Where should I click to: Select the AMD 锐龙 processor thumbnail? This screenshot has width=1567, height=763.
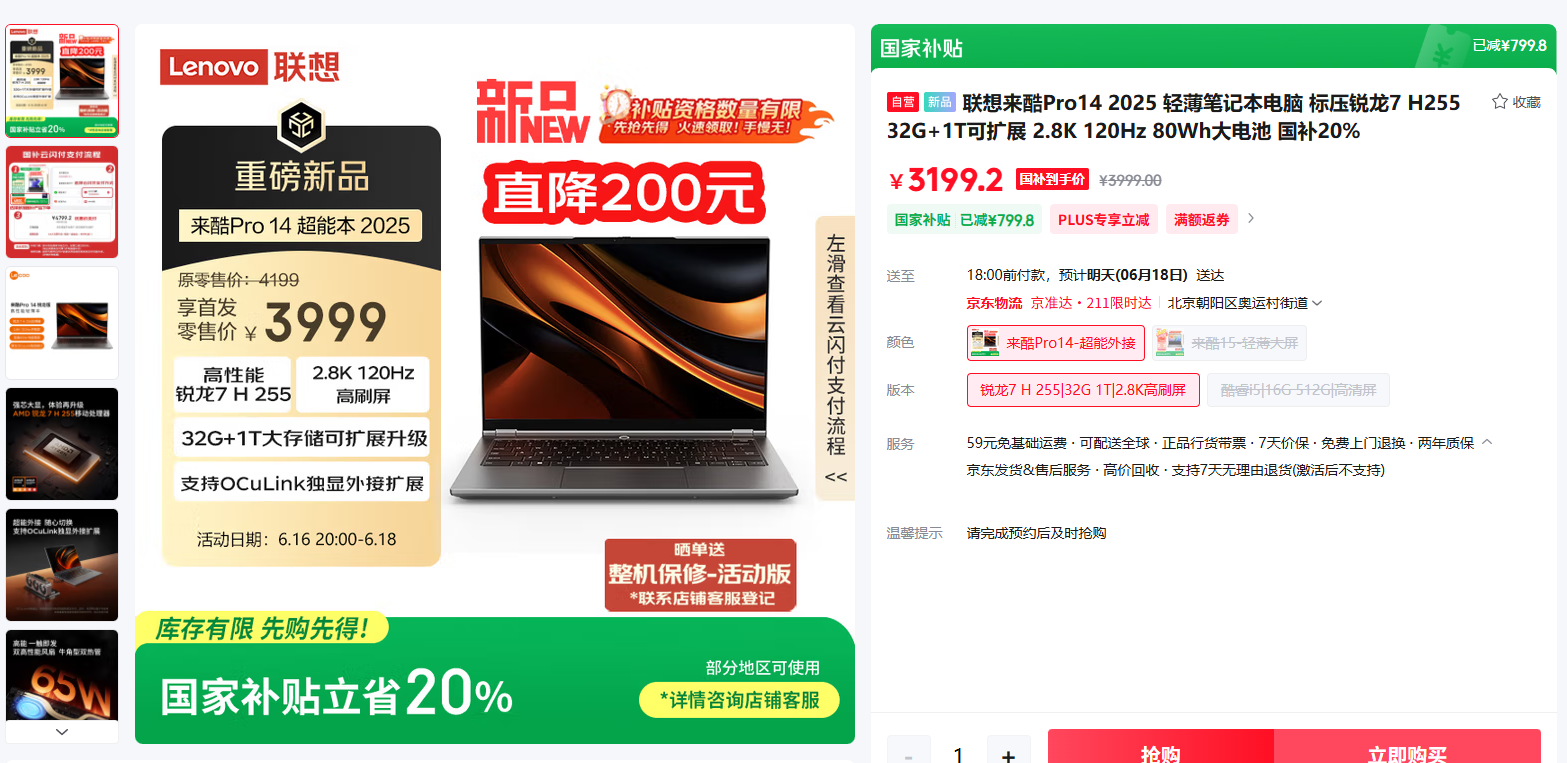point(62,444)
